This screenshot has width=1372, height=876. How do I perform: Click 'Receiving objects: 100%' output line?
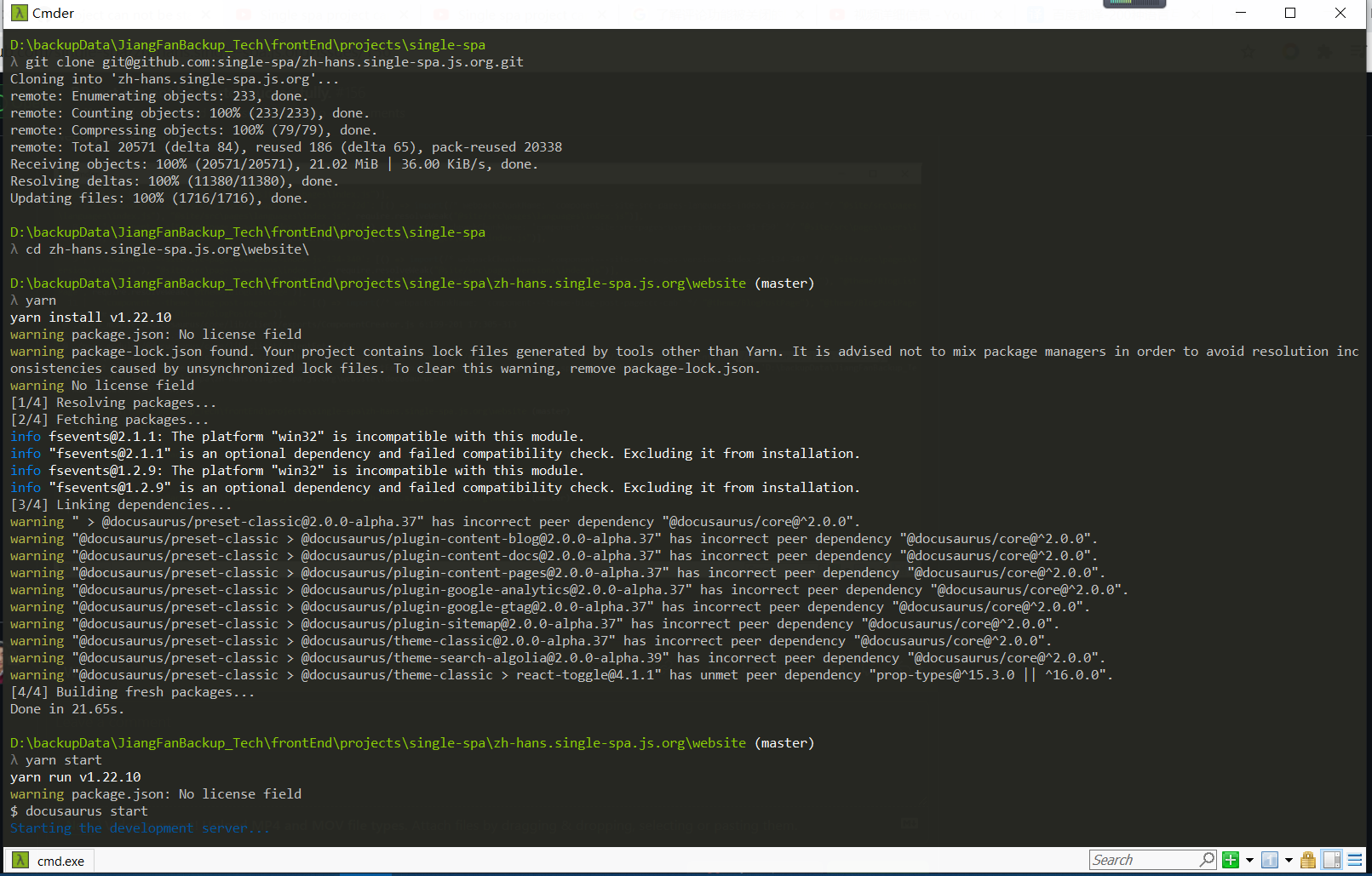pos(274,164)
